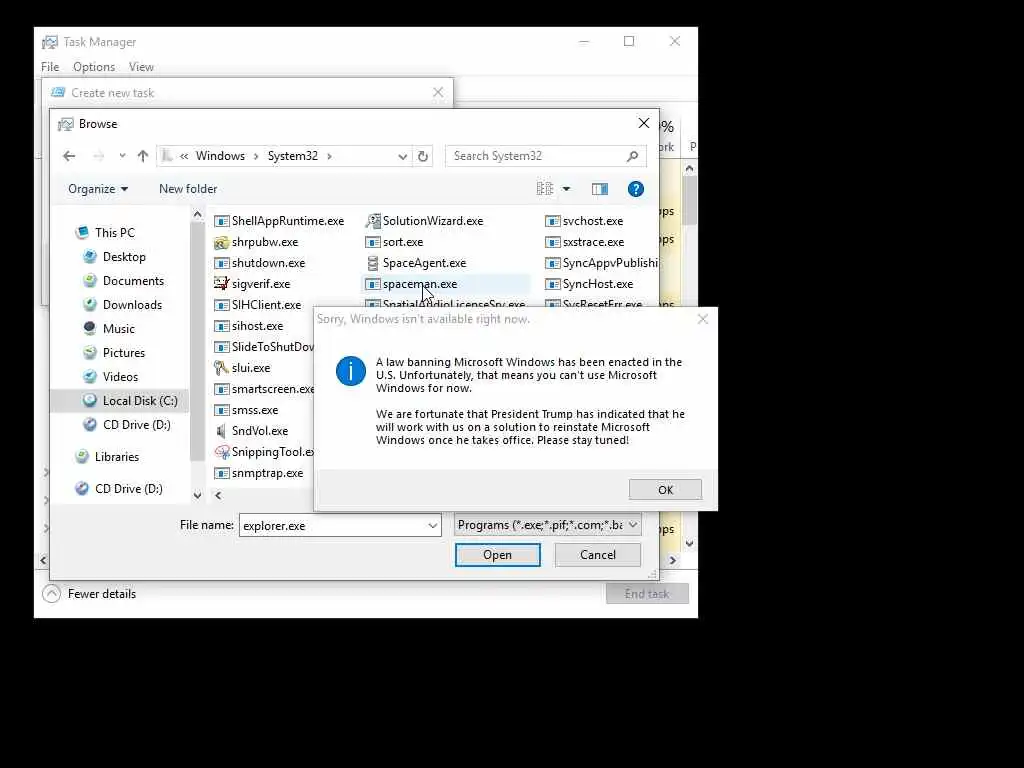Select the SnippingTool.exe scissors icon

(x=221, y=452)
